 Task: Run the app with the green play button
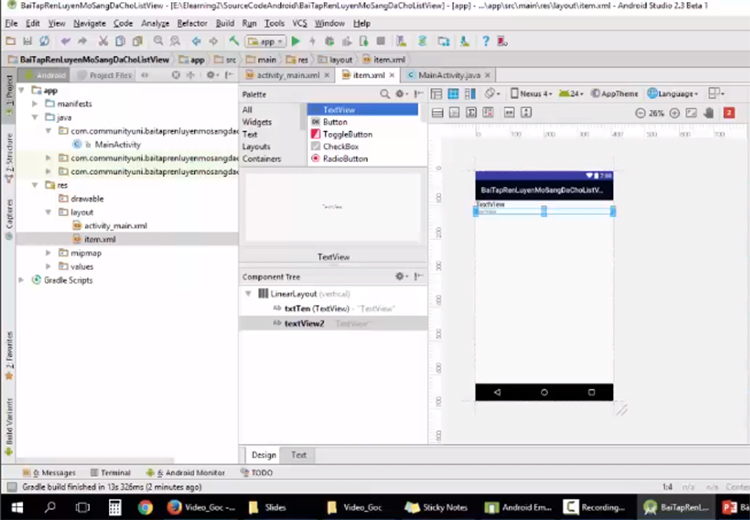tap(296, 41)
